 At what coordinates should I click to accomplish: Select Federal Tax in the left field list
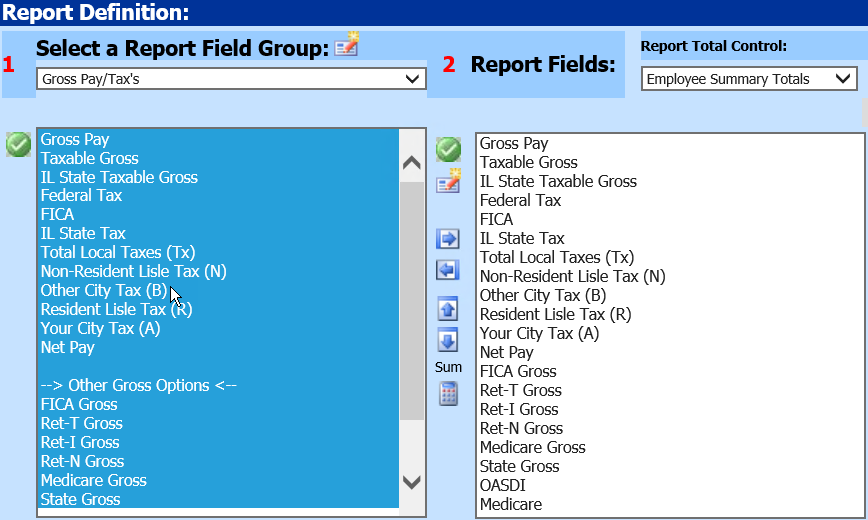click(81, 196)
